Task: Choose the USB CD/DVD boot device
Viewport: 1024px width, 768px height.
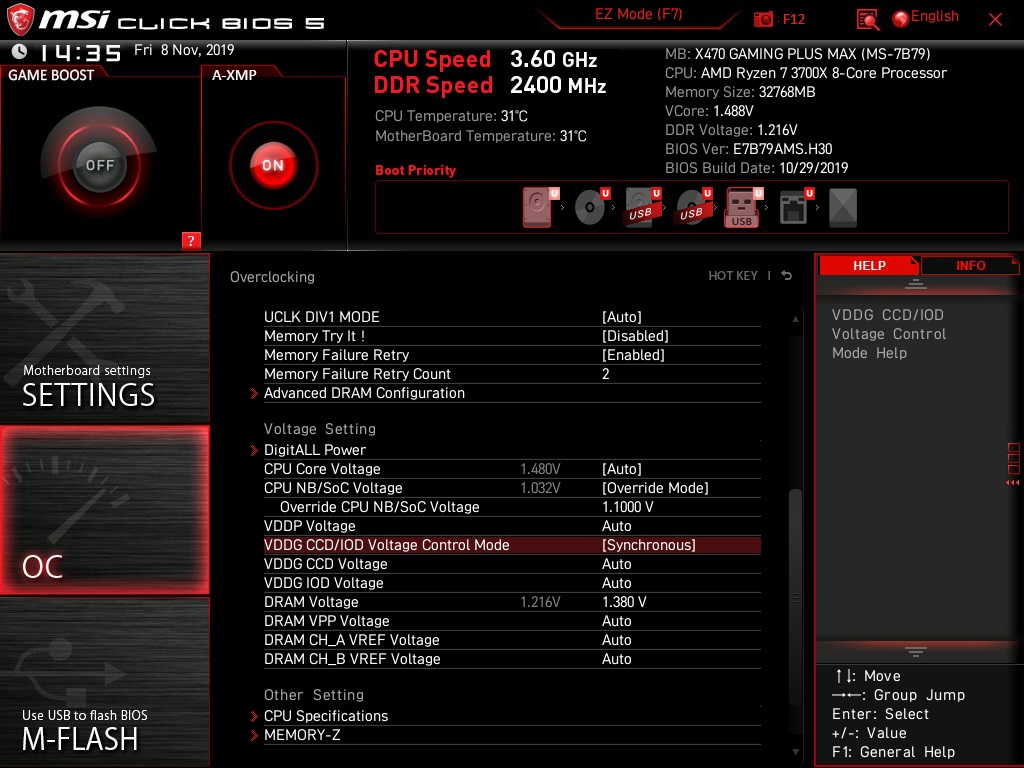Action: [x=692, y=208]
